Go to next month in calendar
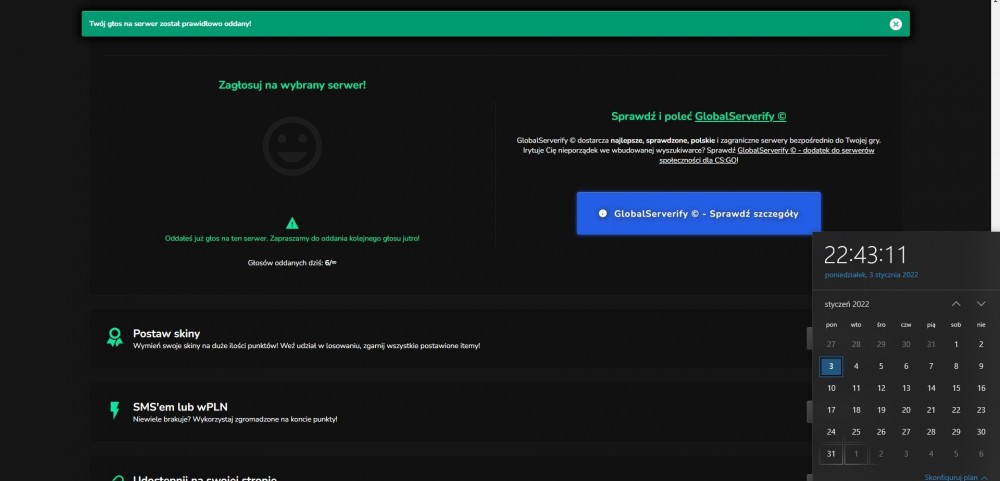 981,304
